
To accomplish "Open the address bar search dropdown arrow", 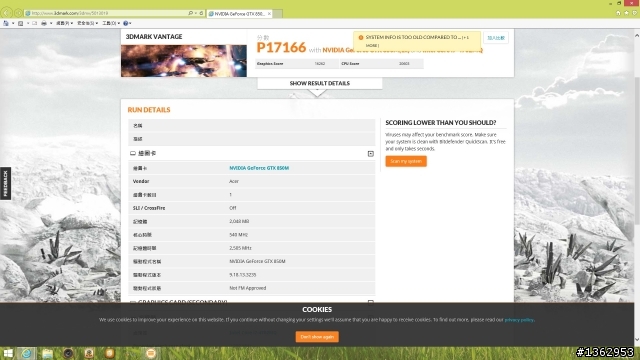I will point(196,13).
